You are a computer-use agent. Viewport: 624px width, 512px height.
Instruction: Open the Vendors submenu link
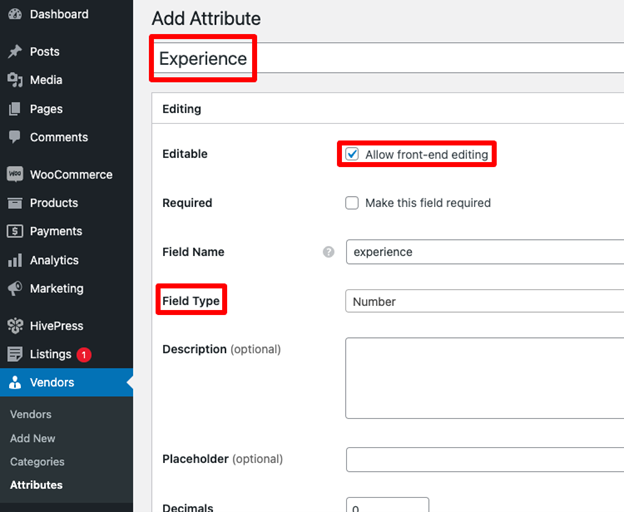[31, 414]
